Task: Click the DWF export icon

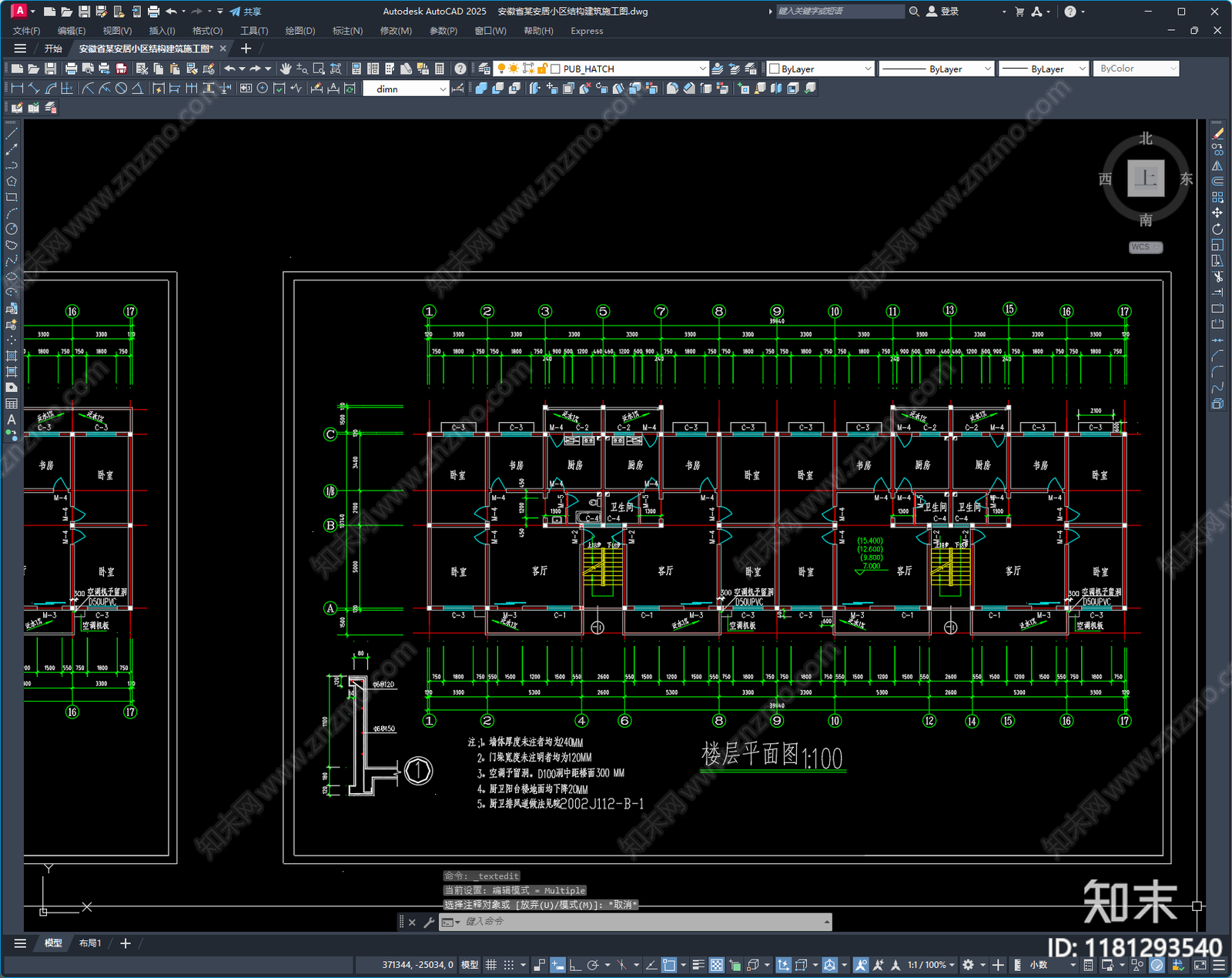Action: click(121, 69)
